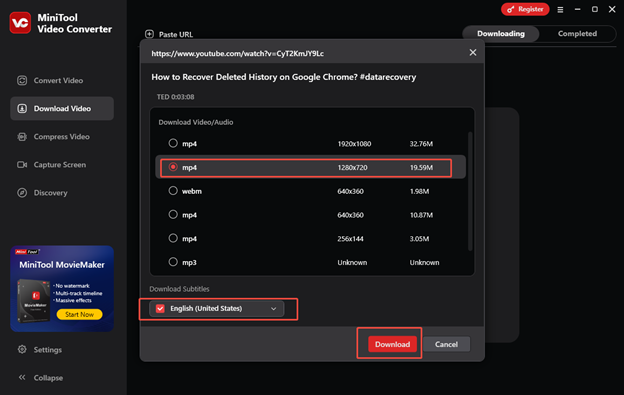
Task: Click the TED 0:03:08 duration text
Action: click(x=176, y=97)
